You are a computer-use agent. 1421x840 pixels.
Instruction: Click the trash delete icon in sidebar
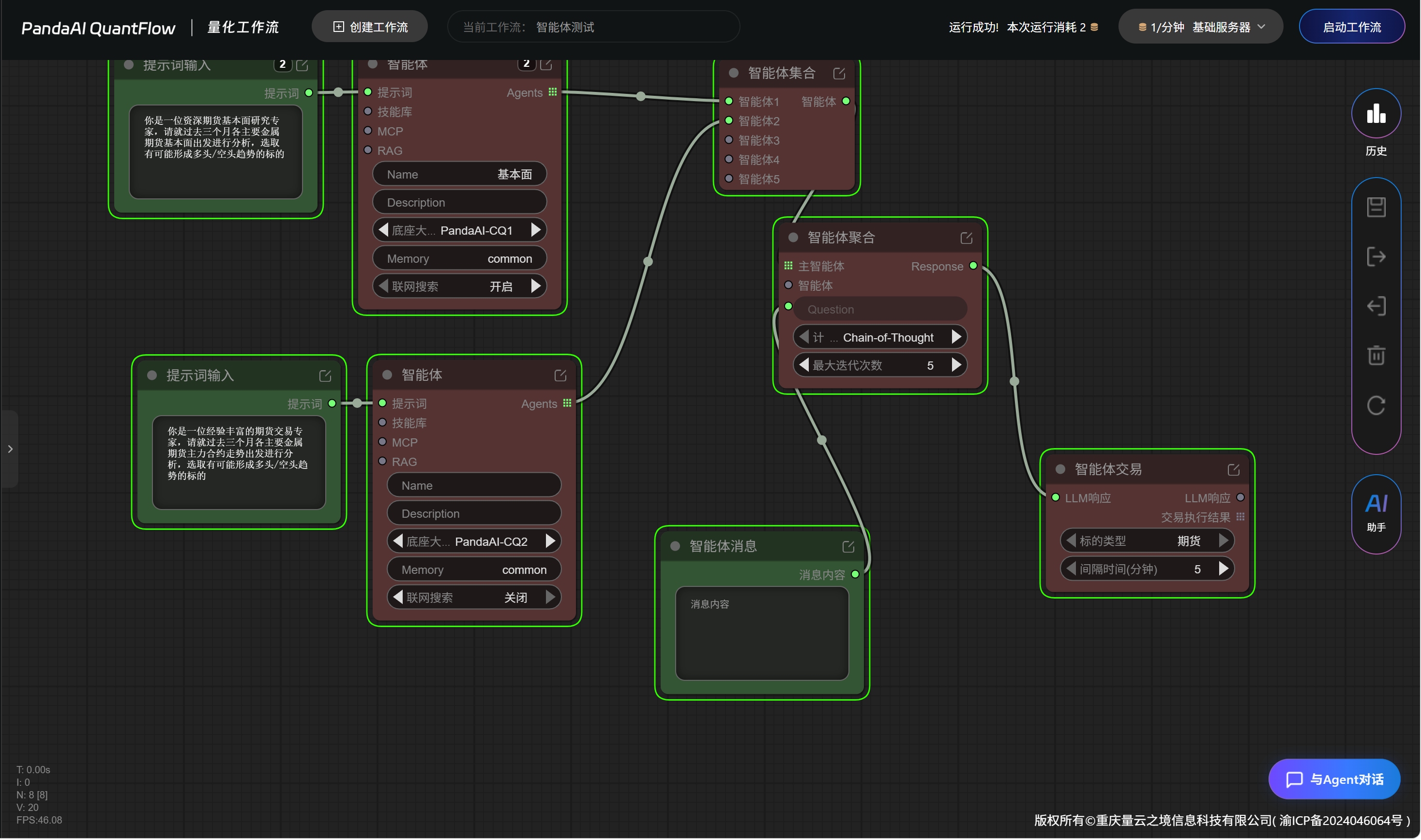[1376, 356]
